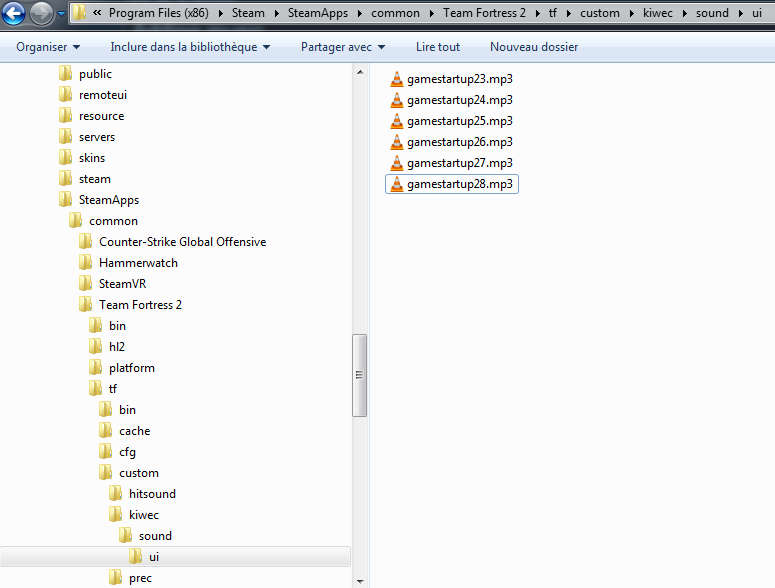Open arrow after sound breadcrumb
This screenshot has width=775, height=588.
click(740, 13)
